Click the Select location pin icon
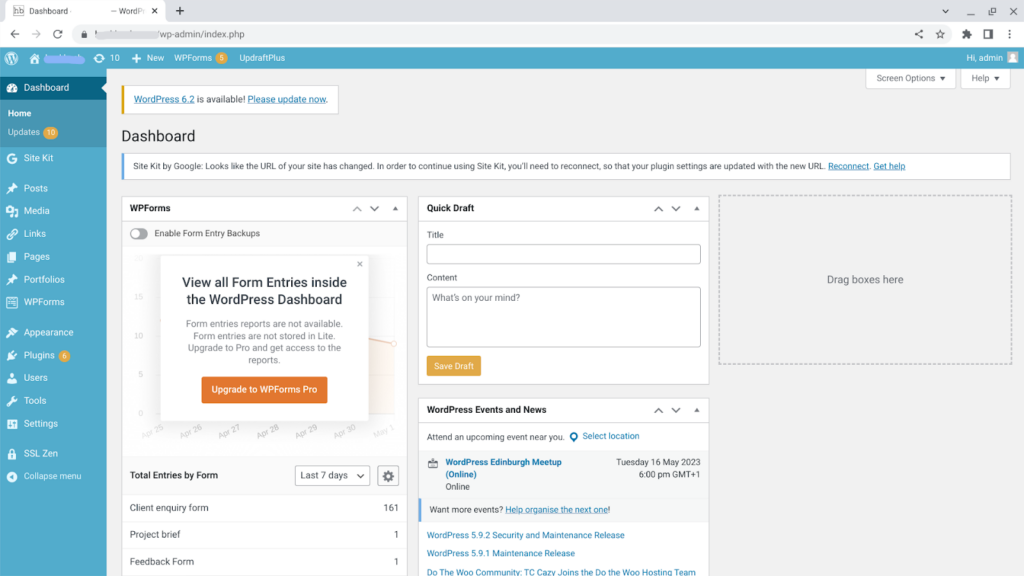 click(x=574, y=437)
